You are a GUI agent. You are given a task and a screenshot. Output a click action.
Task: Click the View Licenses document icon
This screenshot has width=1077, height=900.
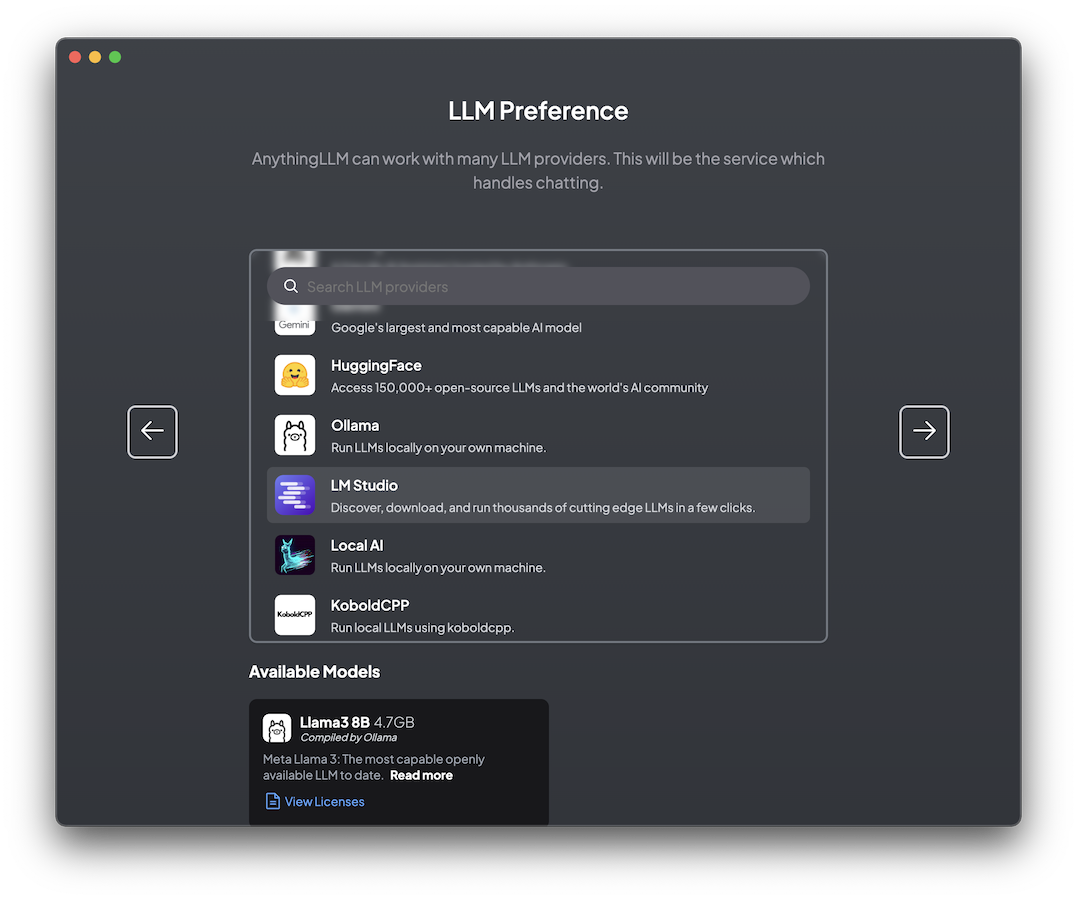[272, 801]
